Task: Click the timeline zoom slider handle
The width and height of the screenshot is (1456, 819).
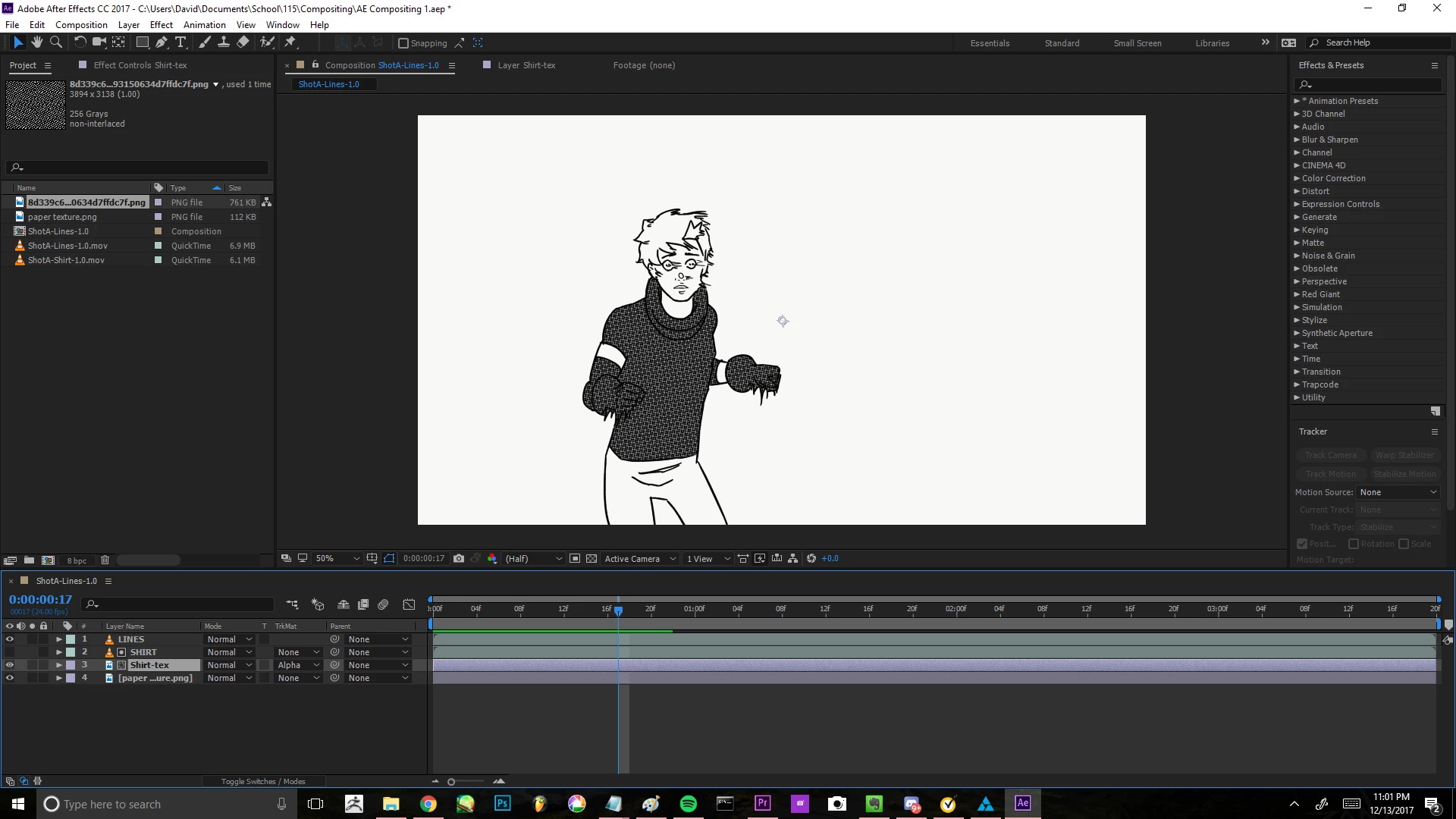Action: coord(451,782)
